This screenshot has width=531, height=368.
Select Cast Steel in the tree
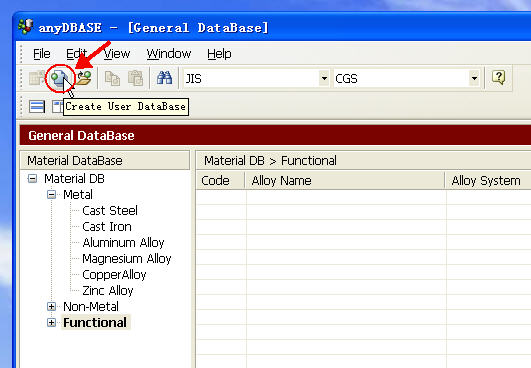point(110,211)
